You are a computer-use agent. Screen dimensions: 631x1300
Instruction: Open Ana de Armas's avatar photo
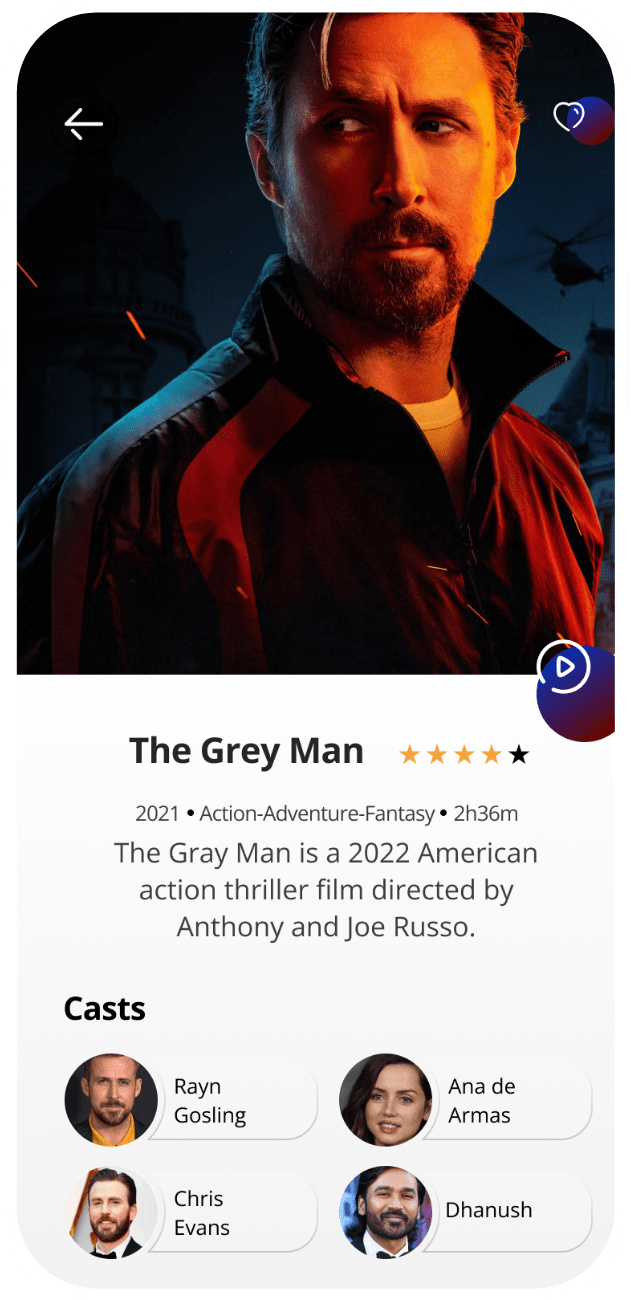tap(386, 1100)
